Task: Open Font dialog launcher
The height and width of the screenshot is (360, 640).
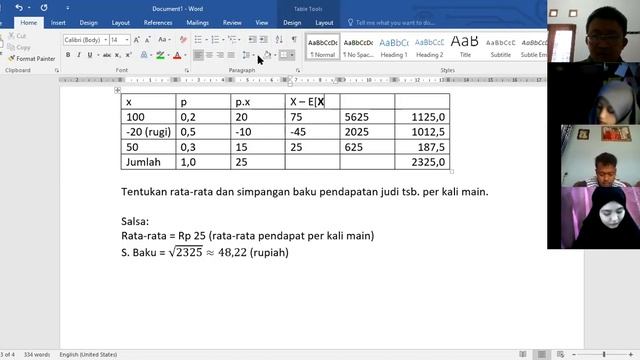Action: pyautogui.click(x=187, y=71)
